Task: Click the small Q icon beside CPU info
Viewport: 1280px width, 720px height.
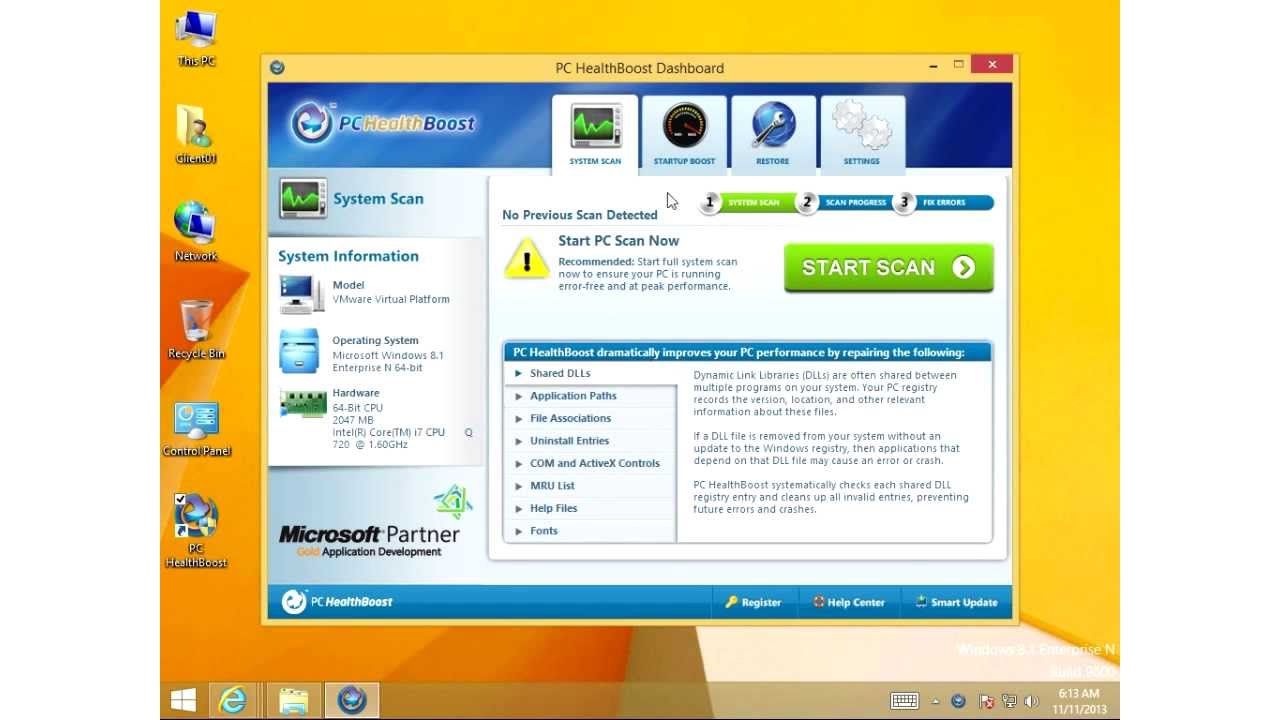Action: pyautogui.click(x=468, y=433)
